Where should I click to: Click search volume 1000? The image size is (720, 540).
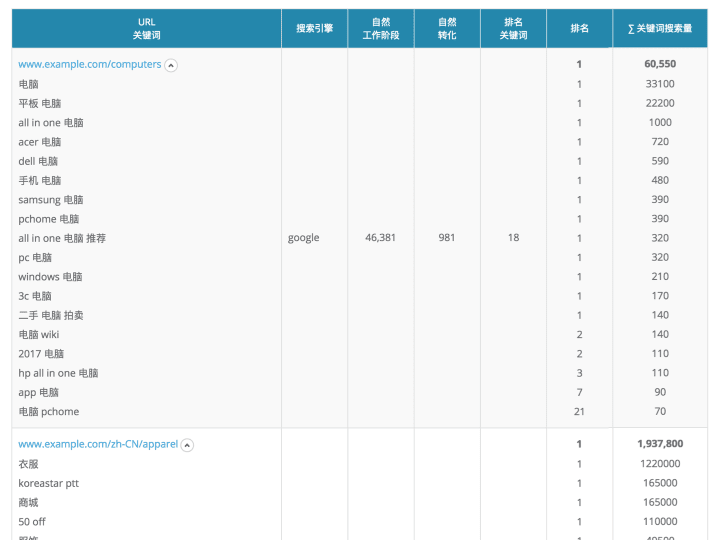pyautogui.click(x=660, y=123)
